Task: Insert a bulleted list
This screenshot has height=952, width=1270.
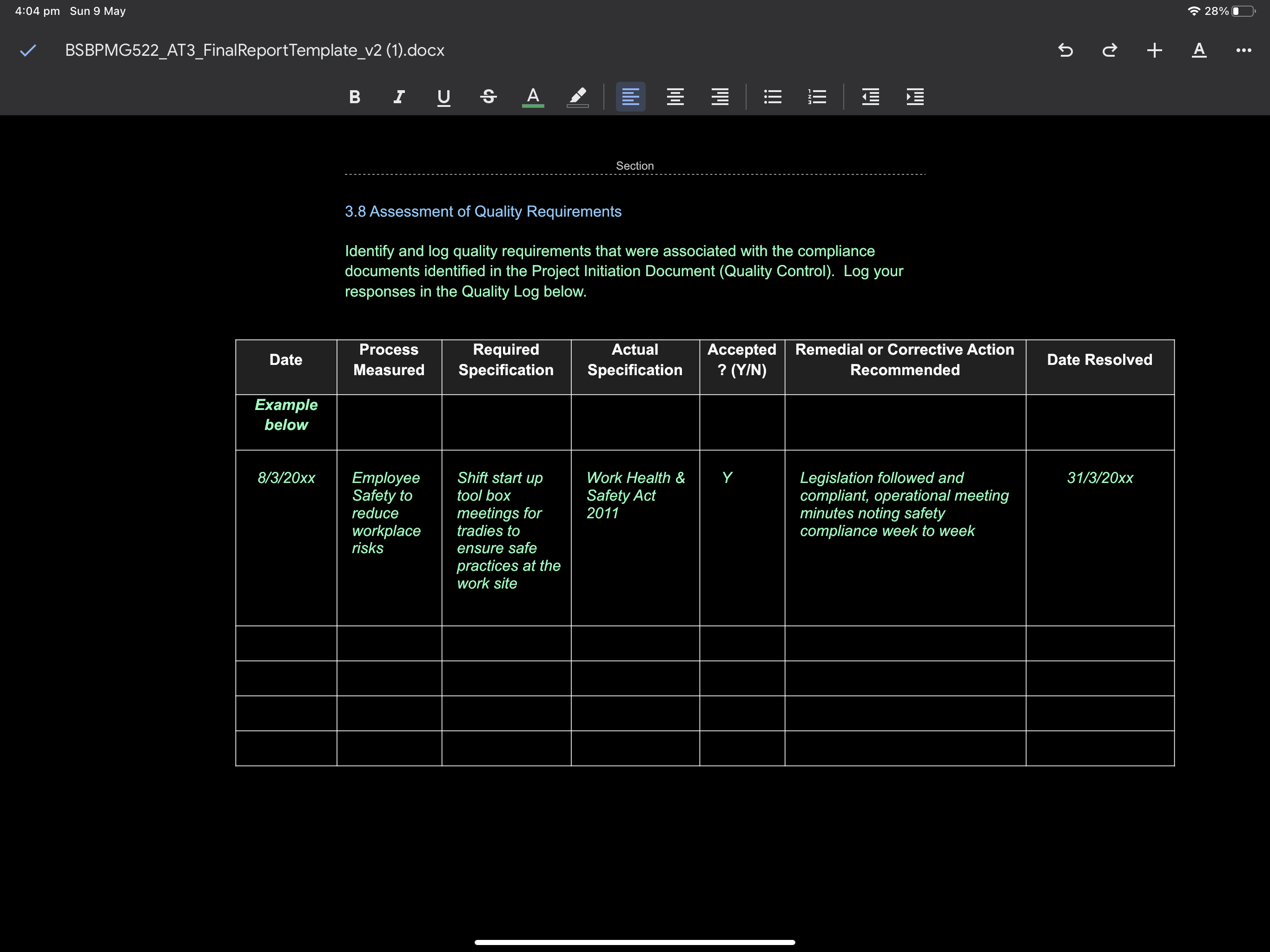Action: click(773, 97)
